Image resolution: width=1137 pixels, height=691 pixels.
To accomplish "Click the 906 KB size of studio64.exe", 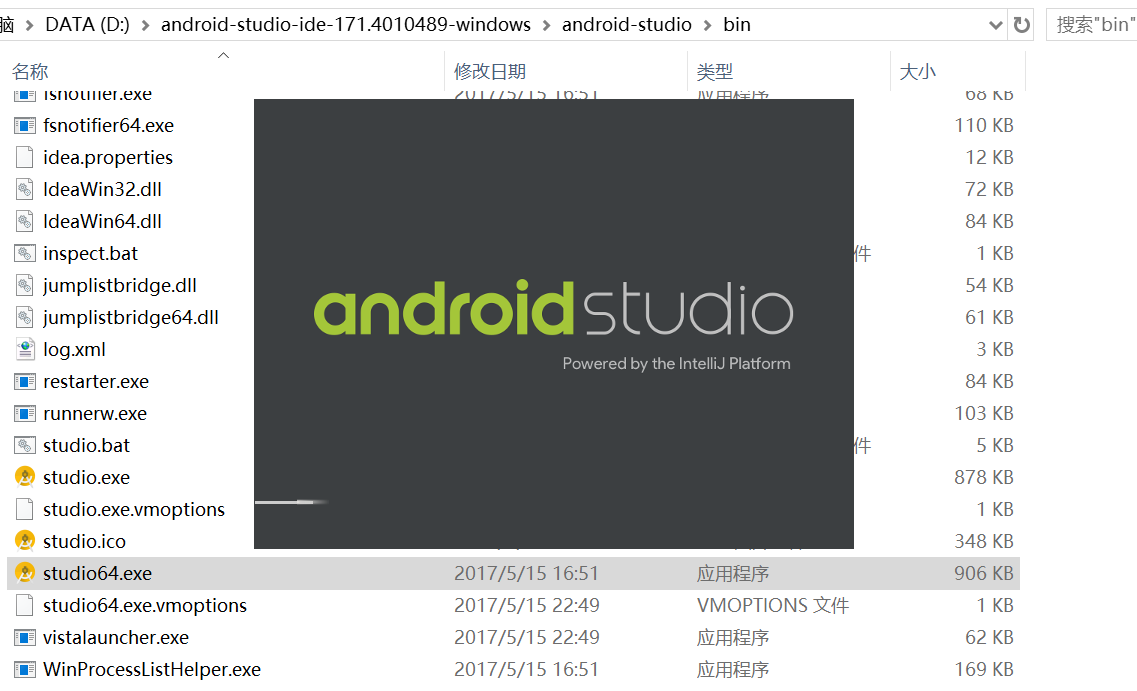I will coord(983,573).
